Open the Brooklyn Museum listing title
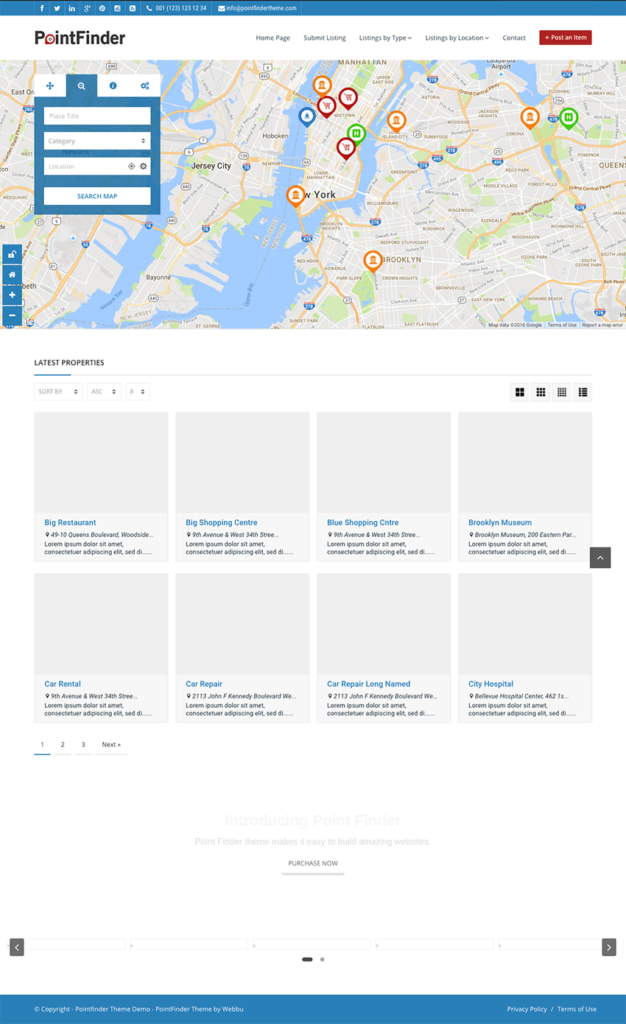Image resolution: width=626 pixels, height=1024 pixels. 499,522
